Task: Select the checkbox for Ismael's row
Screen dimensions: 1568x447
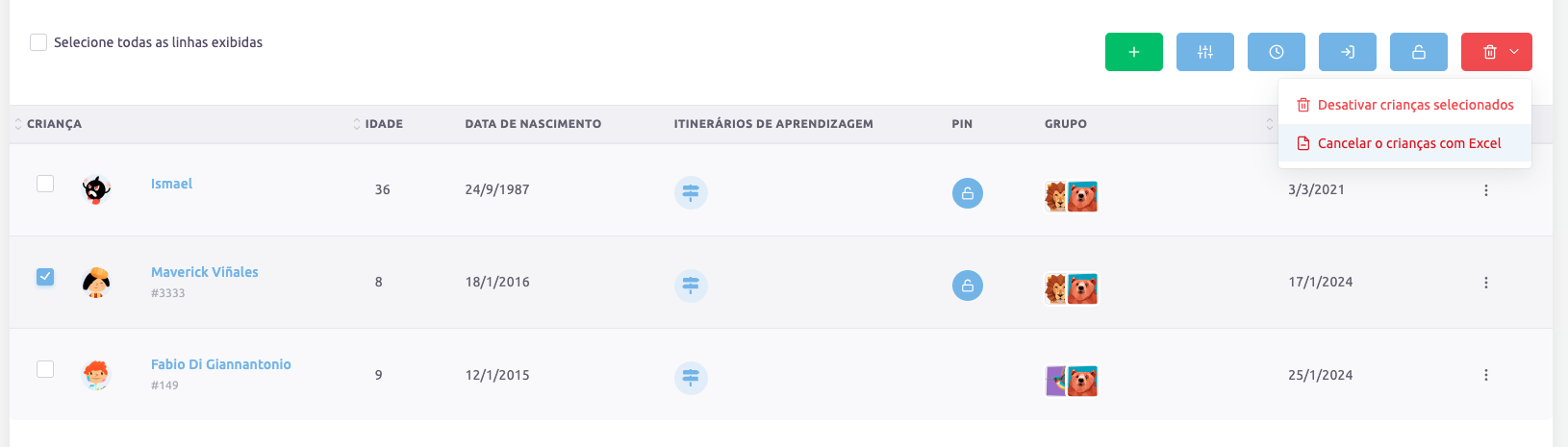Action: click(45, 184)
